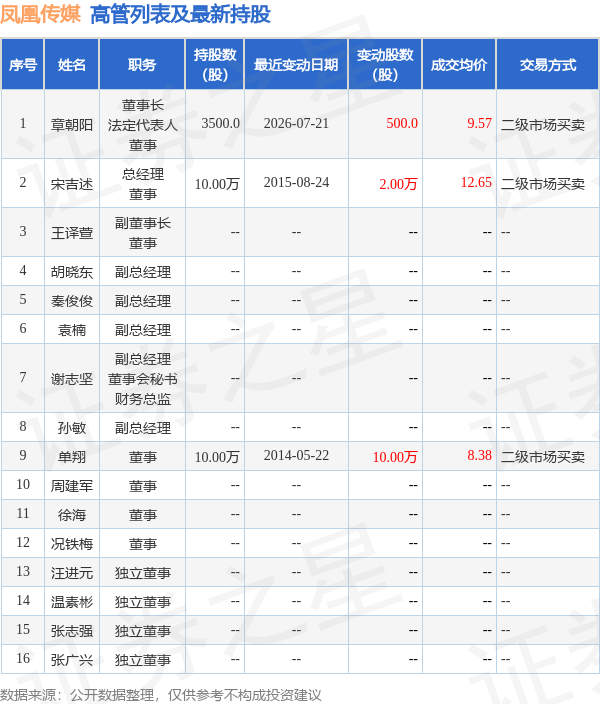Select the name 单翔 in row 9
Image resolution: width=600 pixels, height=704 pixels.
tap(72, 457)
